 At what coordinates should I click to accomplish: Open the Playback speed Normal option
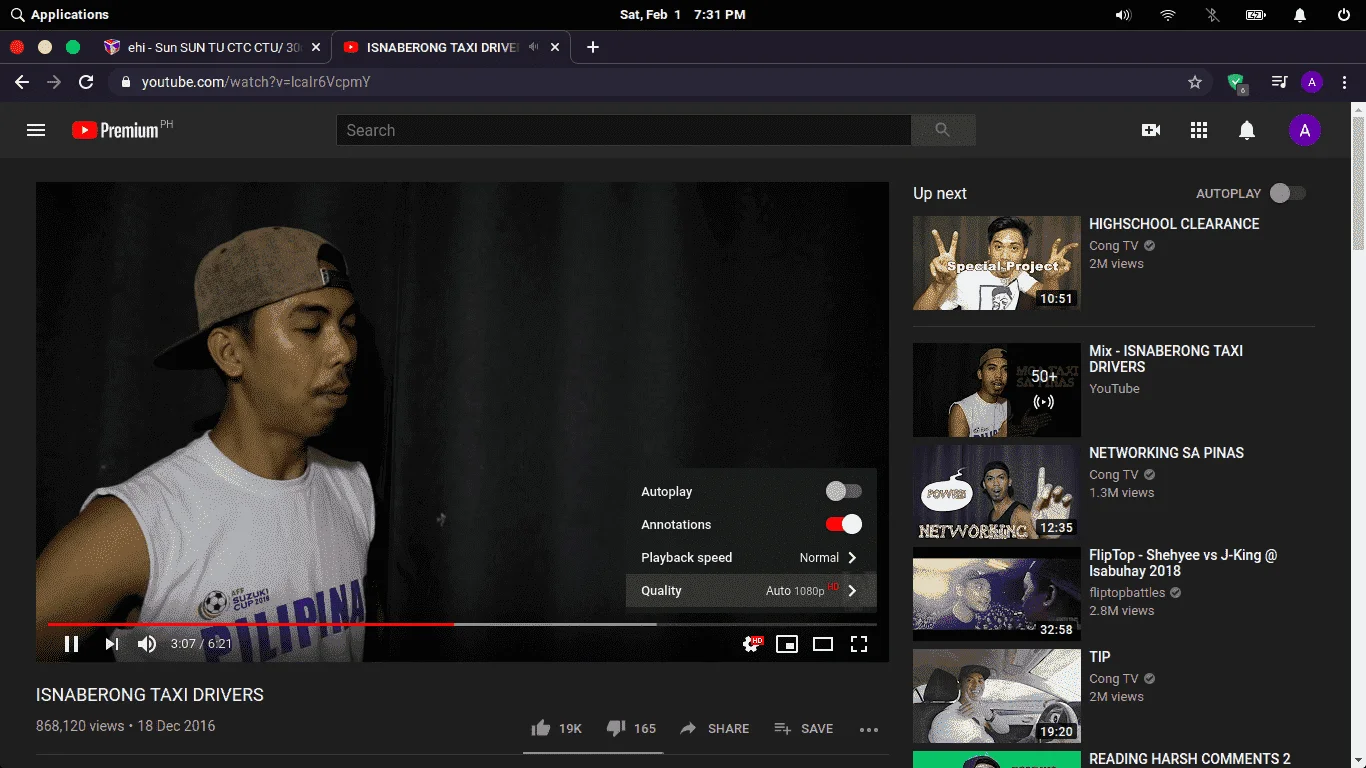tap(751, 558)
